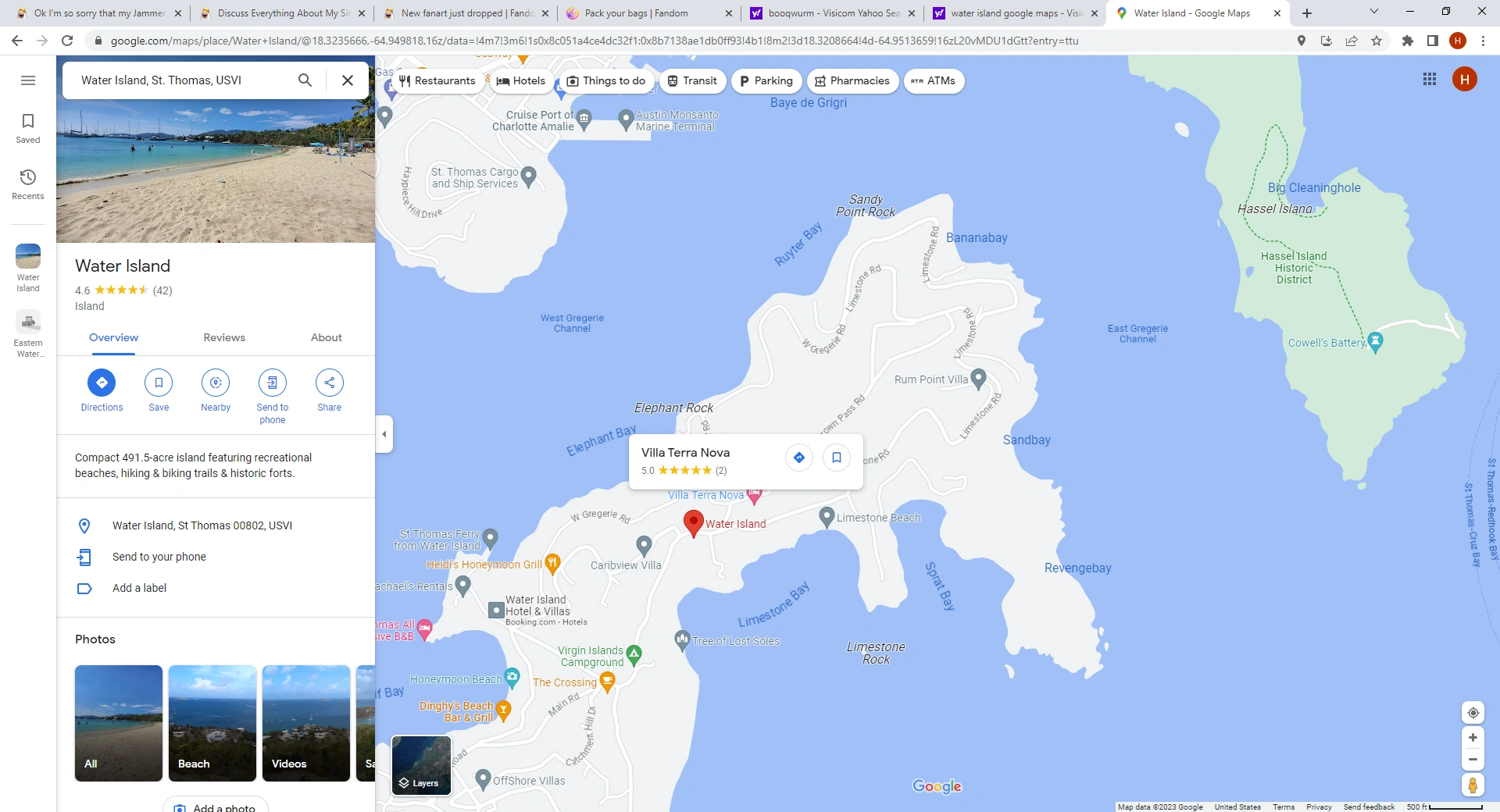Save Villa Terra Nova using the bookmark icon
This screenshot has height=812, width=1500.
pos(836,458)
